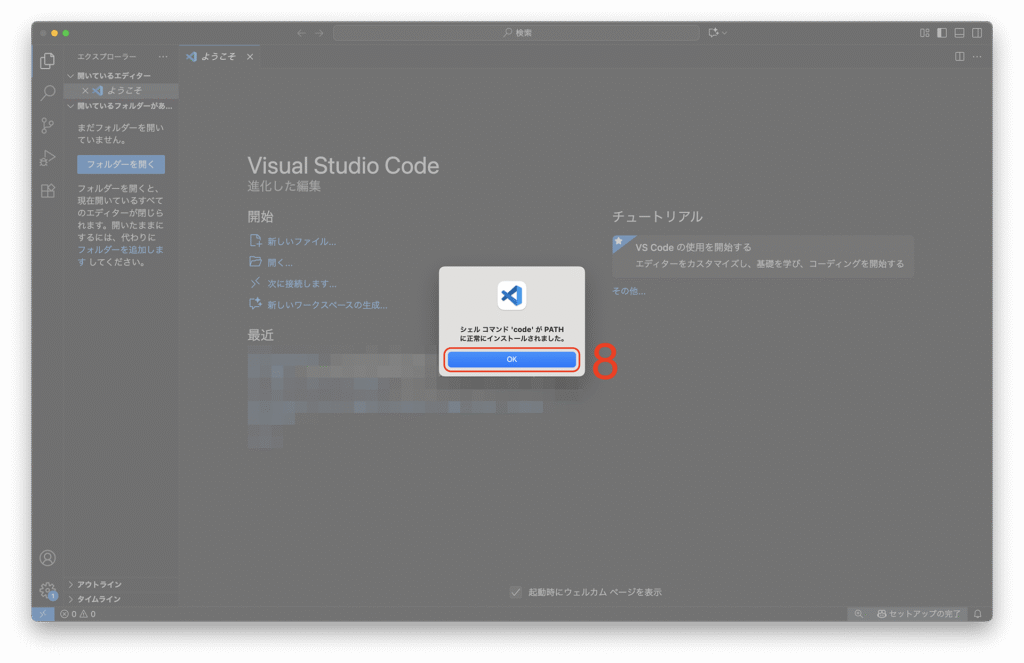
Task: Toggle the primary side bar layout button
Action: click(942, 33)
